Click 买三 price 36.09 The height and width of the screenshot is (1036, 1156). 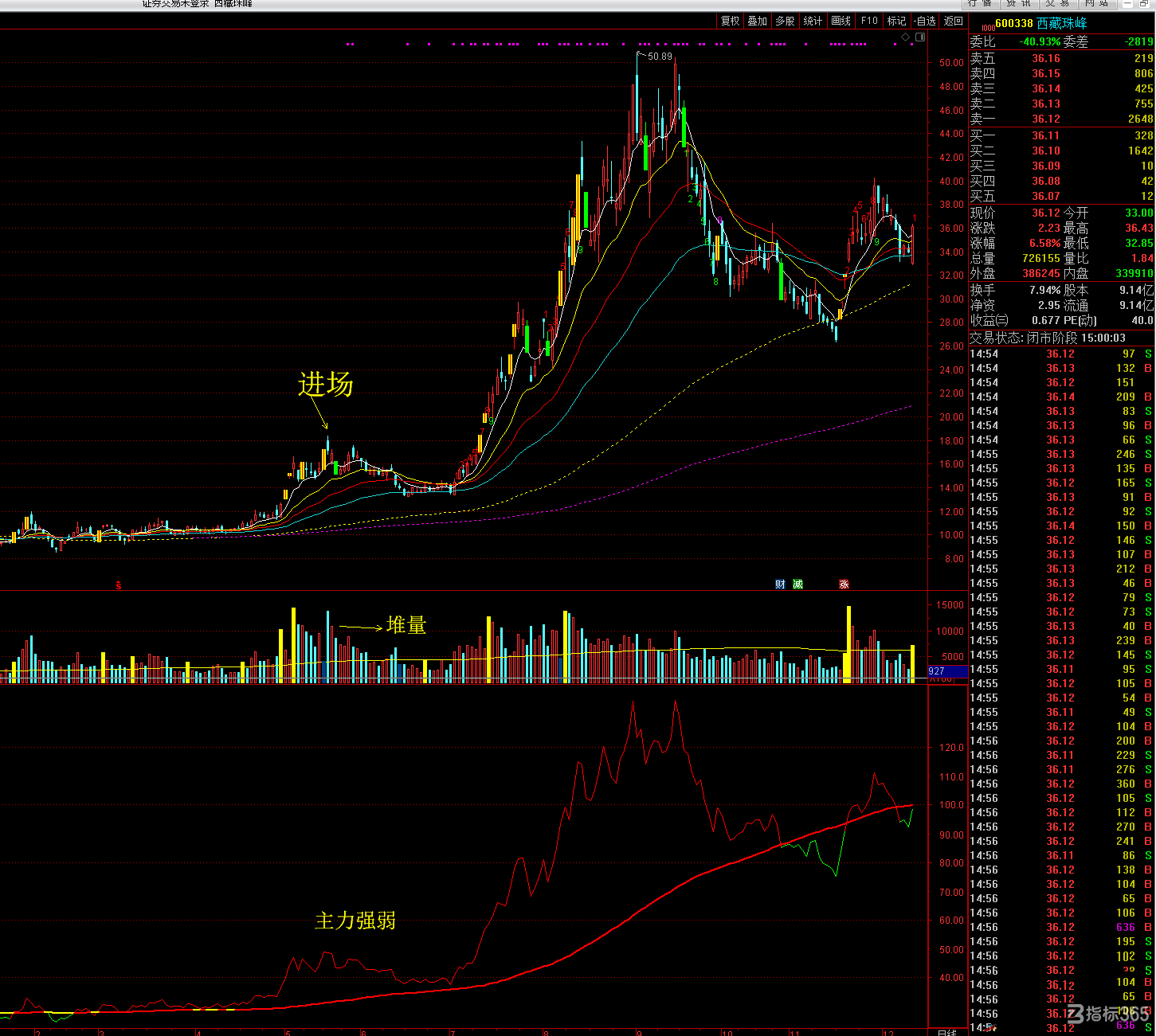click(1046, 166)
